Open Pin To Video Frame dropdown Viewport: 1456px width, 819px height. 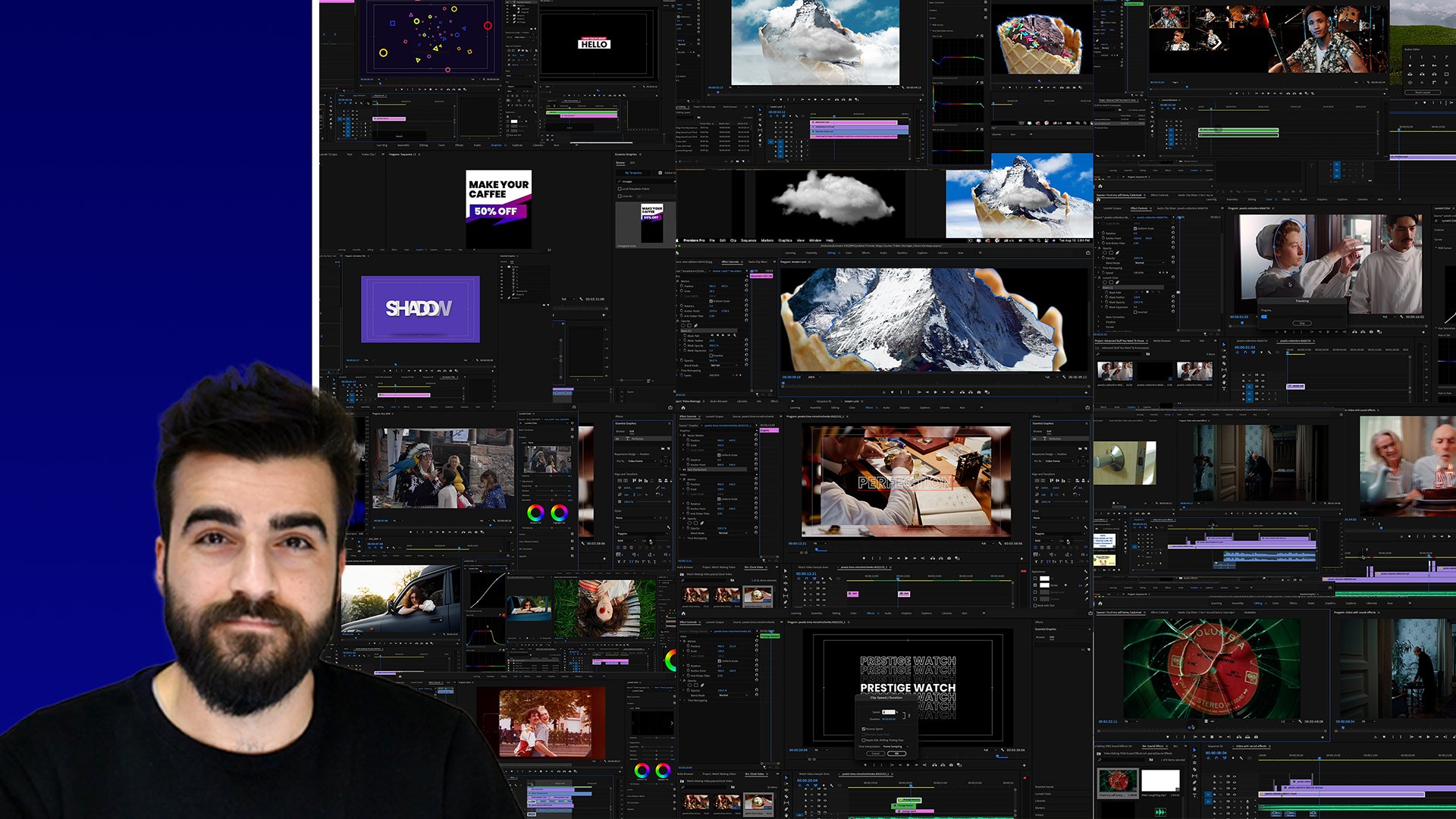coord(1059,461)
